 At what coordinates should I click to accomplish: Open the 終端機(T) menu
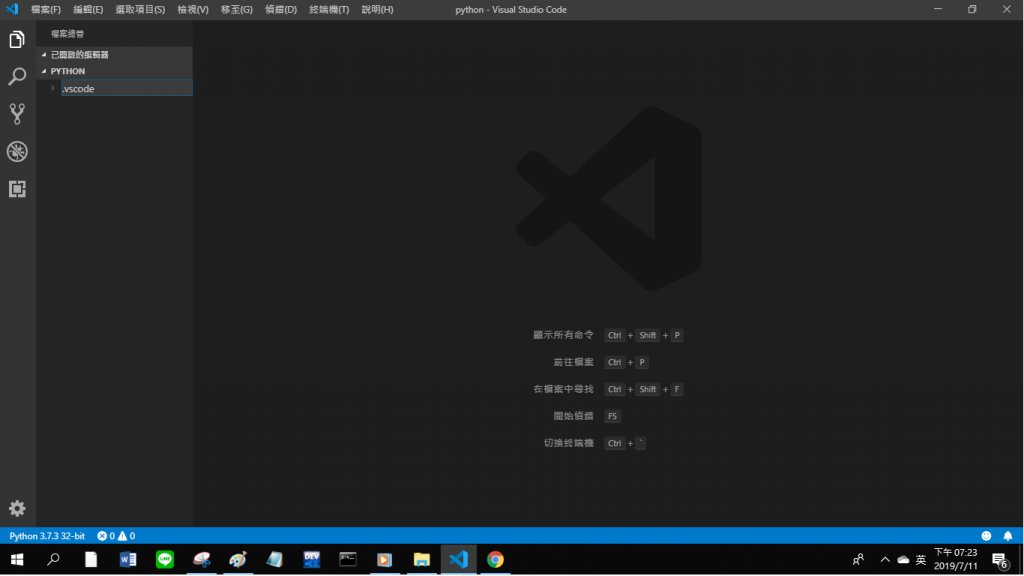pyautogui.click(x=329, y=10)
